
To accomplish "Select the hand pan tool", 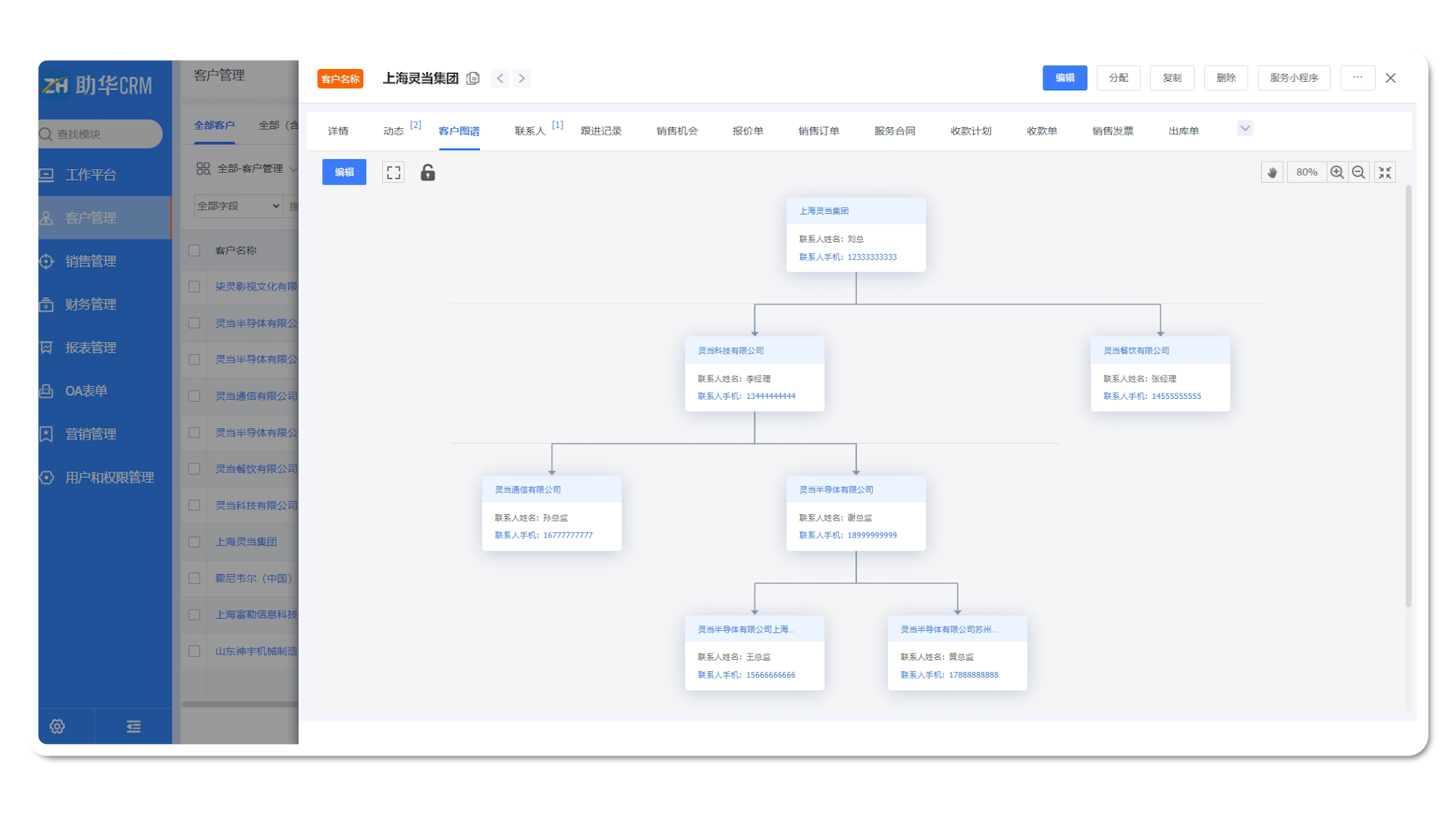I will pos(1272,173).
